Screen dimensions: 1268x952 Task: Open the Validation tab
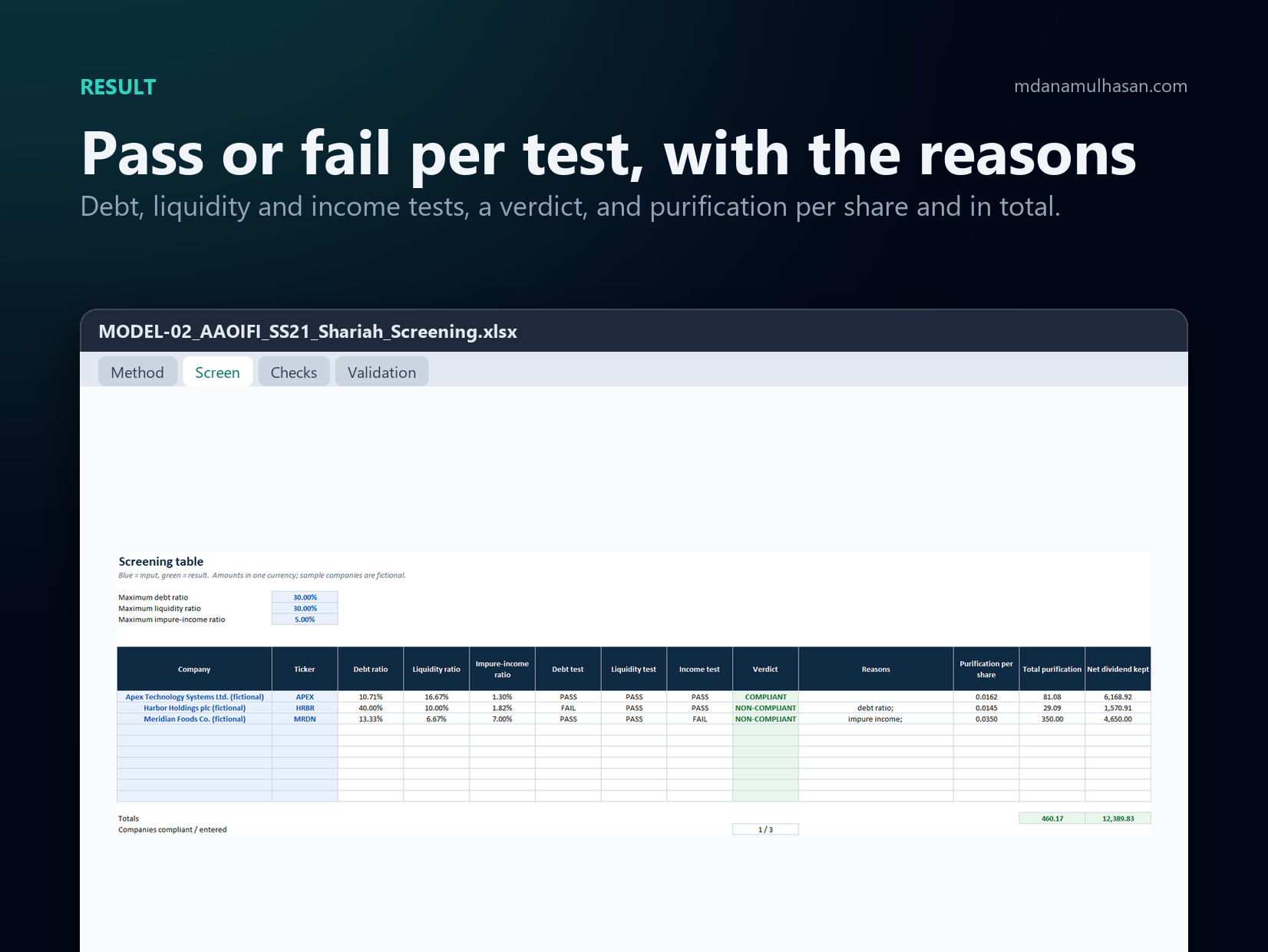(381, 372)
